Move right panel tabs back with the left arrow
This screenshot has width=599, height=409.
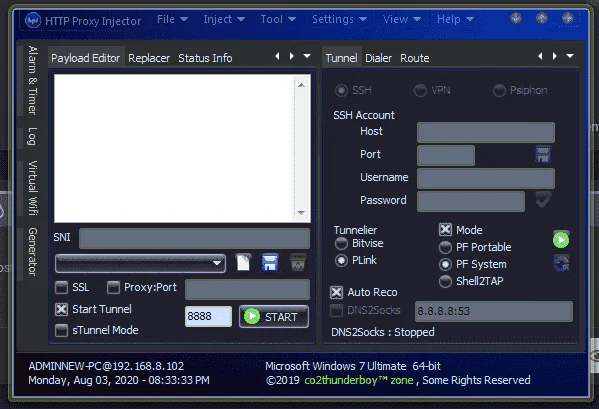(540, 56)
